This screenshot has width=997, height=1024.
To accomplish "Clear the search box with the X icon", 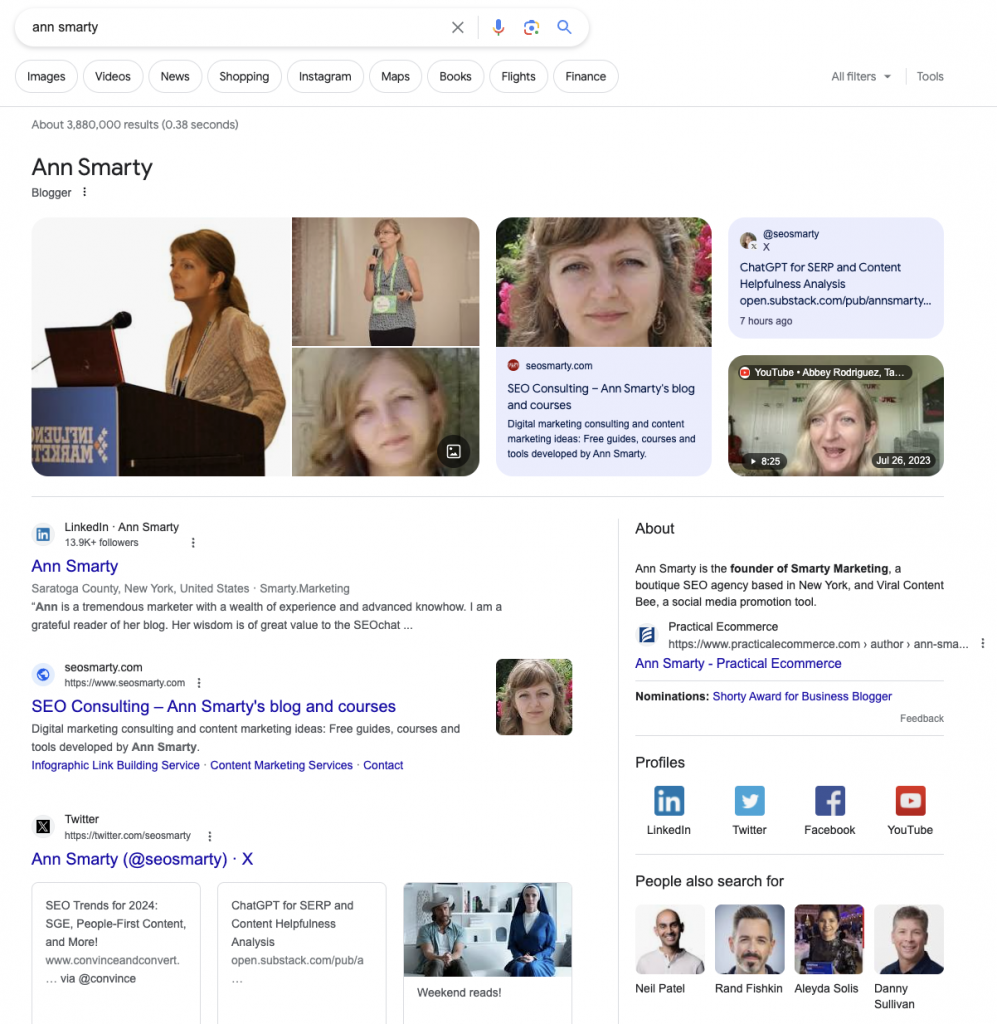I will (x=458, y=27).
